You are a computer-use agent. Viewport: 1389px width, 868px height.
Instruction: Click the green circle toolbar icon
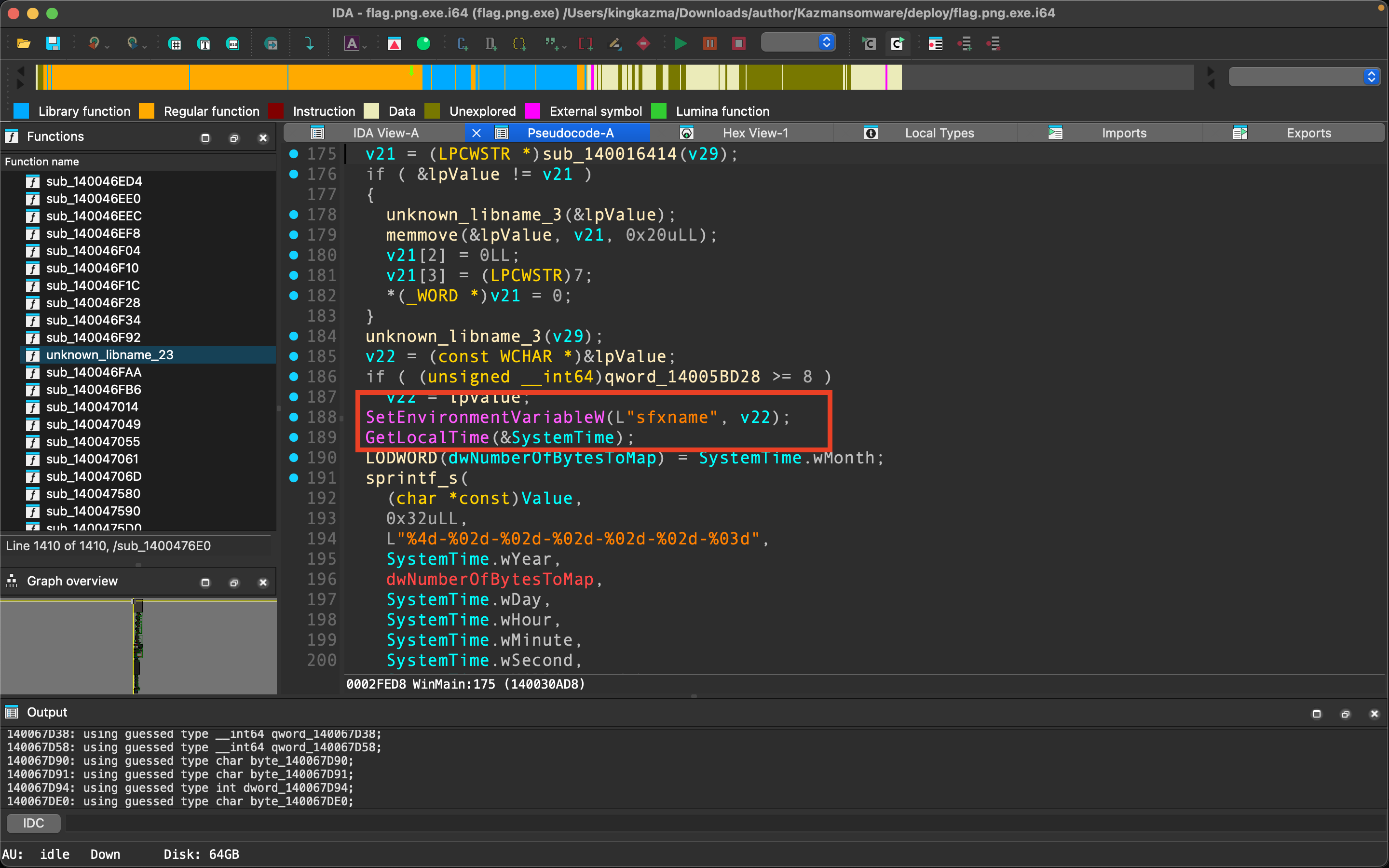coord(423,43)
